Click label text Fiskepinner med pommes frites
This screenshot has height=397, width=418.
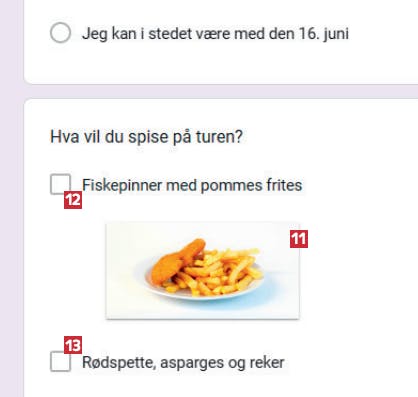click(192, 185)
